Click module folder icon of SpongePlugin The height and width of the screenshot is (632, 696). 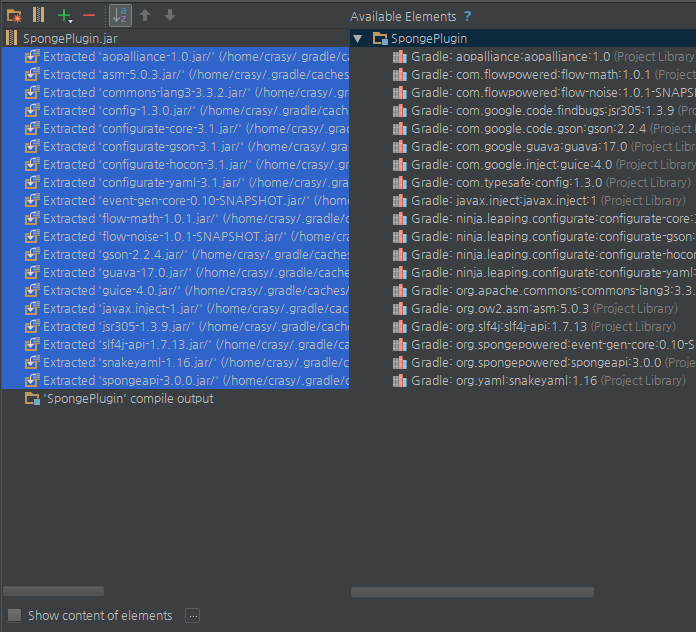click(380, 39)
